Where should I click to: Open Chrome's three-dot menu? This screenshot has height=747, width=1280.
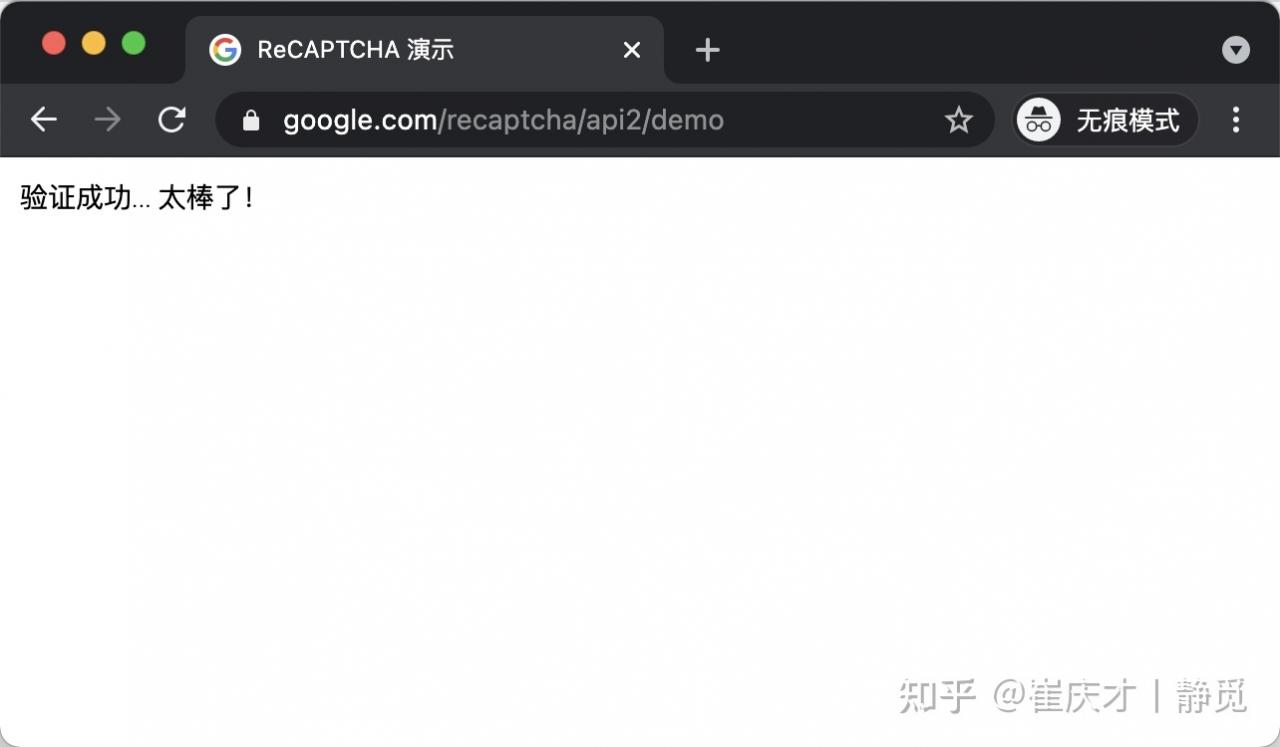tap(1236, 120)
